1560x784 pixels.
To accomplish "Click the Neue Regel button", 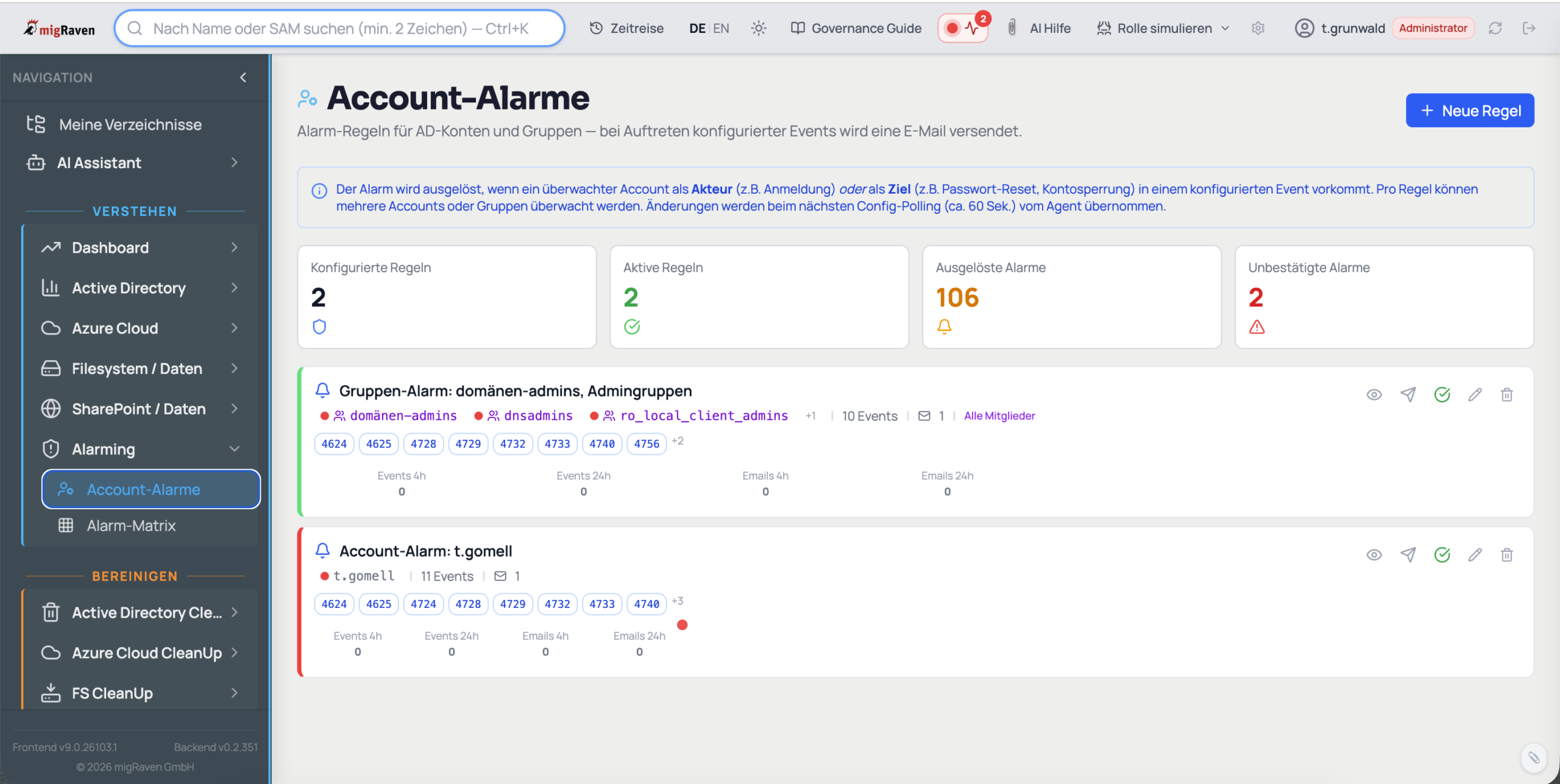I will click(x=1469, y=111).
